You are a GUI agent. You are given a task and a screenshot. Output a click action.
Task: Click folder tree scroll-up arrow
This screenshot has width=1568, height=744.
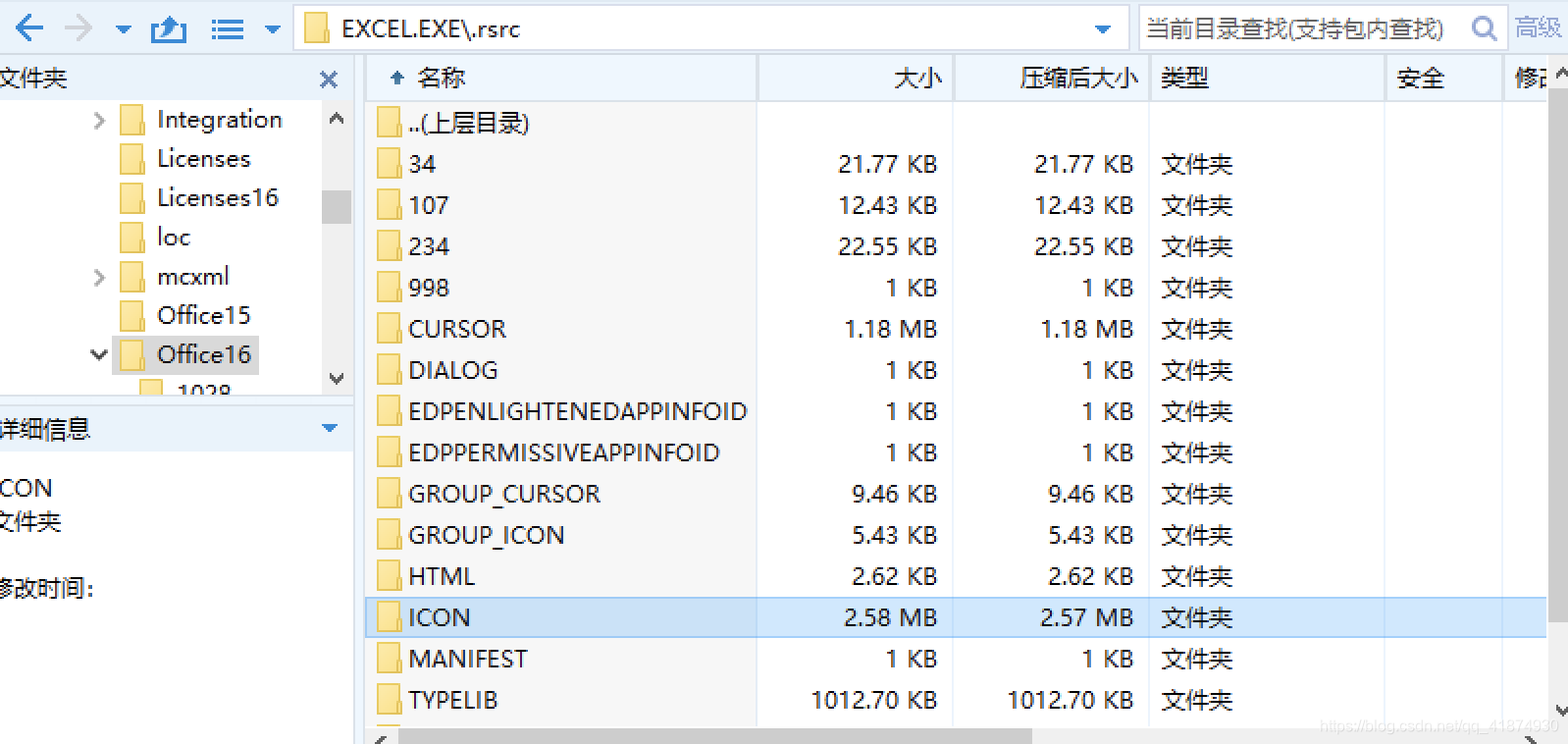(x=337, y=119)
